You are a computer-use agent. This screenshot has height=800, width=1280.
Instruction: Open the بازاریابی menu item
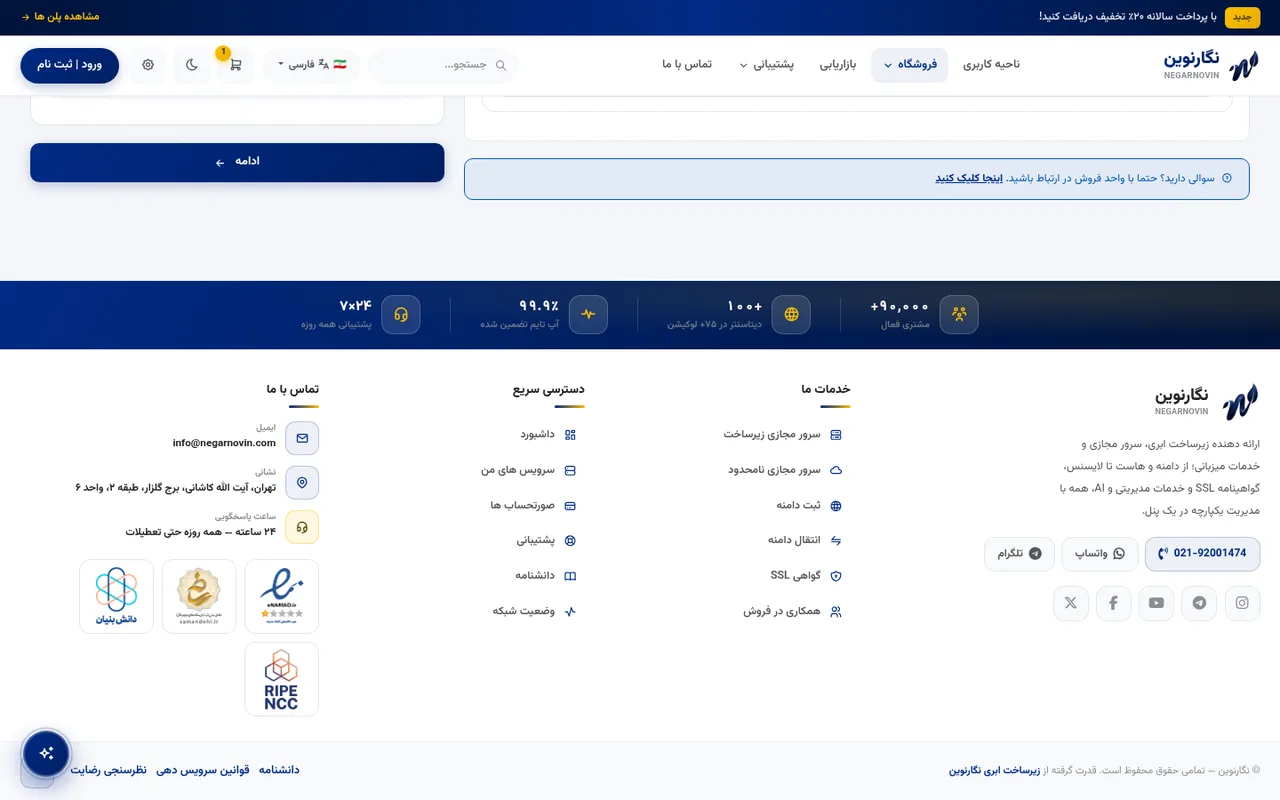838,65
